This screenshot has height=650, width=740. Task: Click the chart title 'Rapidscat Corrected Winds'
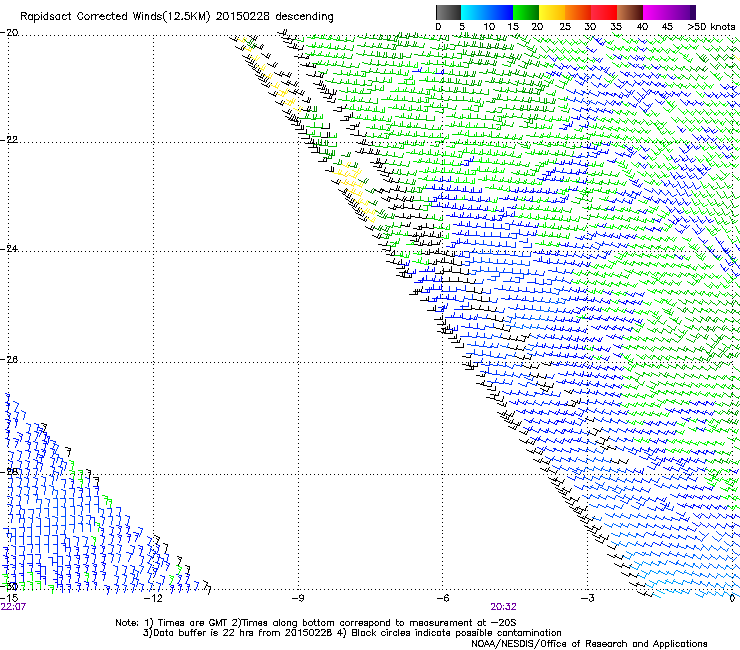pyautogui.click(x=89, y=16)
